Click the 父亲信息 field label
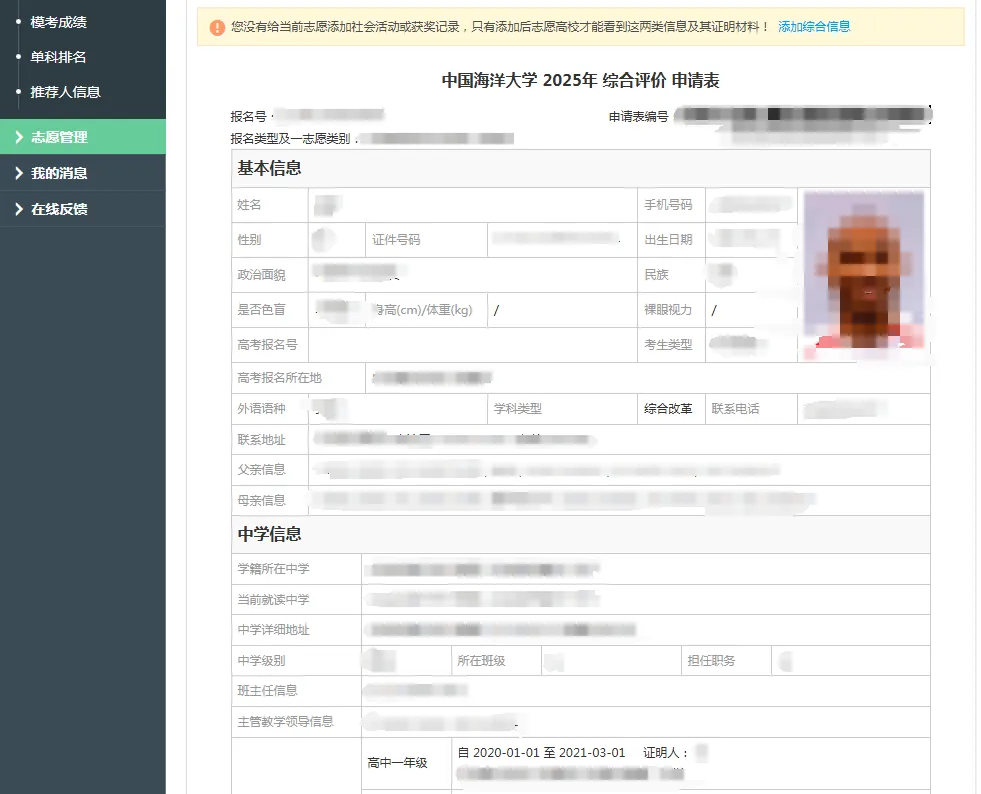981x794 pixels. [x=262, y=469]
